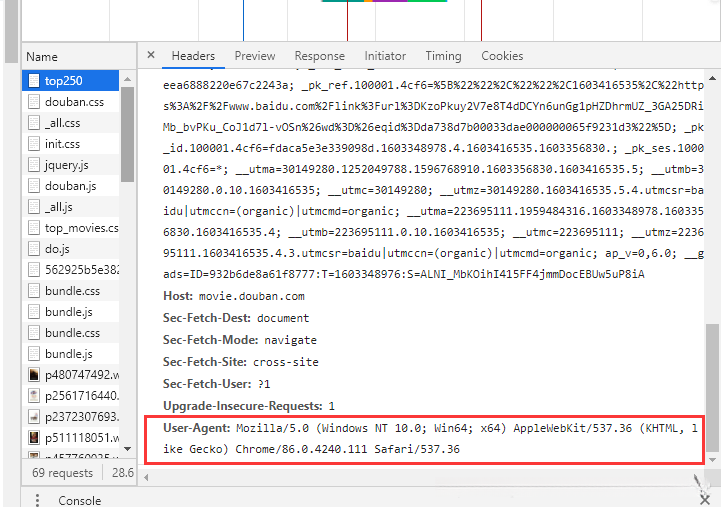Select the init.css request
Screen dimensions: 721x507
click(70, 144)
